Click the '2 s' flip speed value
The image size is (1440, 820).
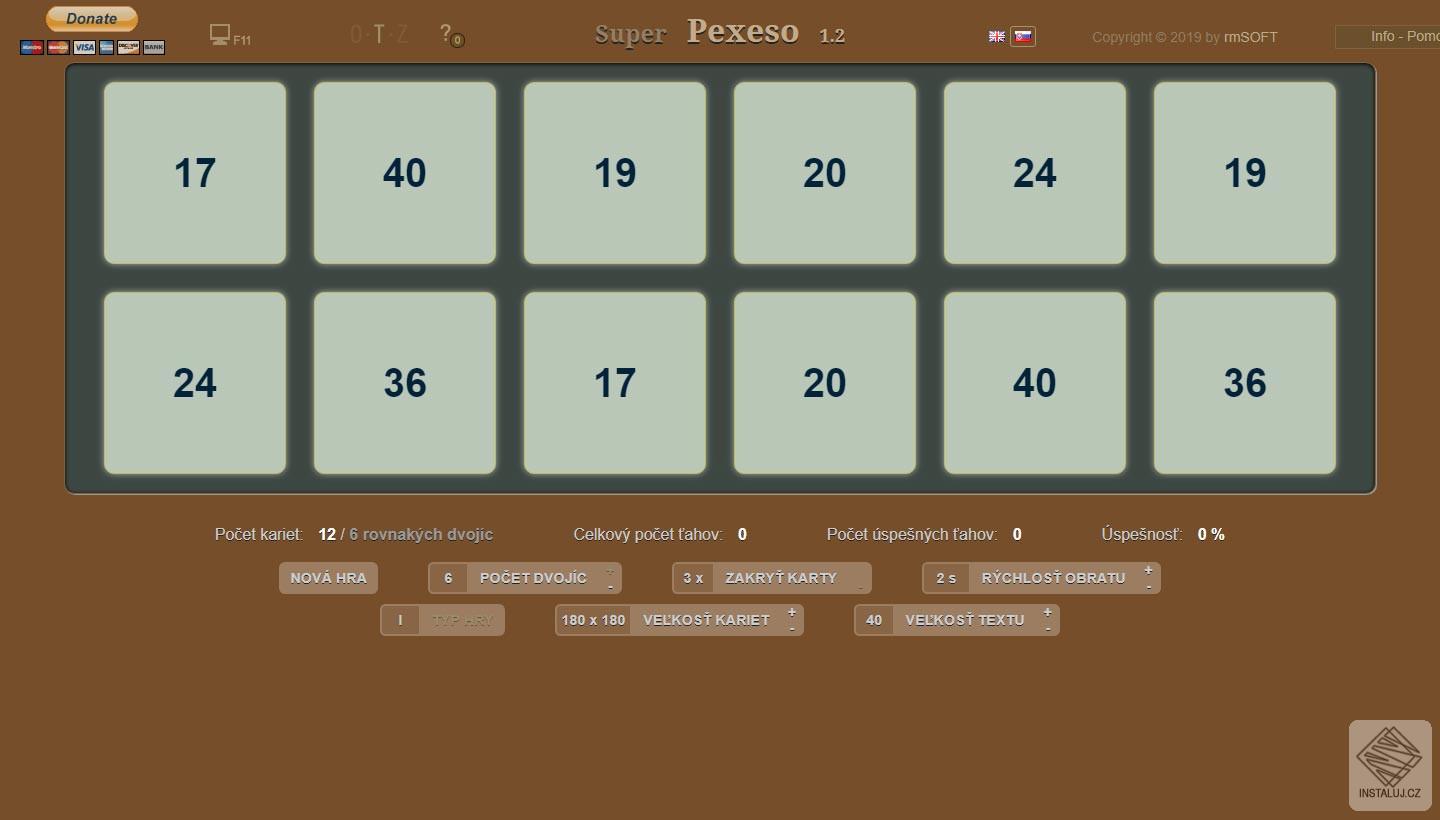(946, 578)
